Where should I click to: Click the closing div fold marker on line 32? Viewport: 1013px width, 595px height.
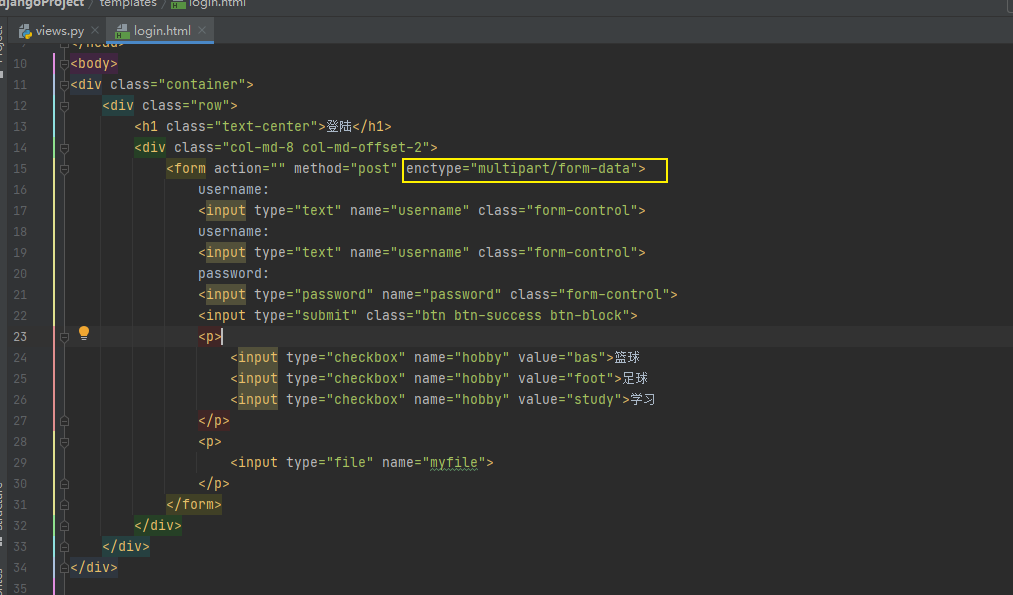coord(64,526)
